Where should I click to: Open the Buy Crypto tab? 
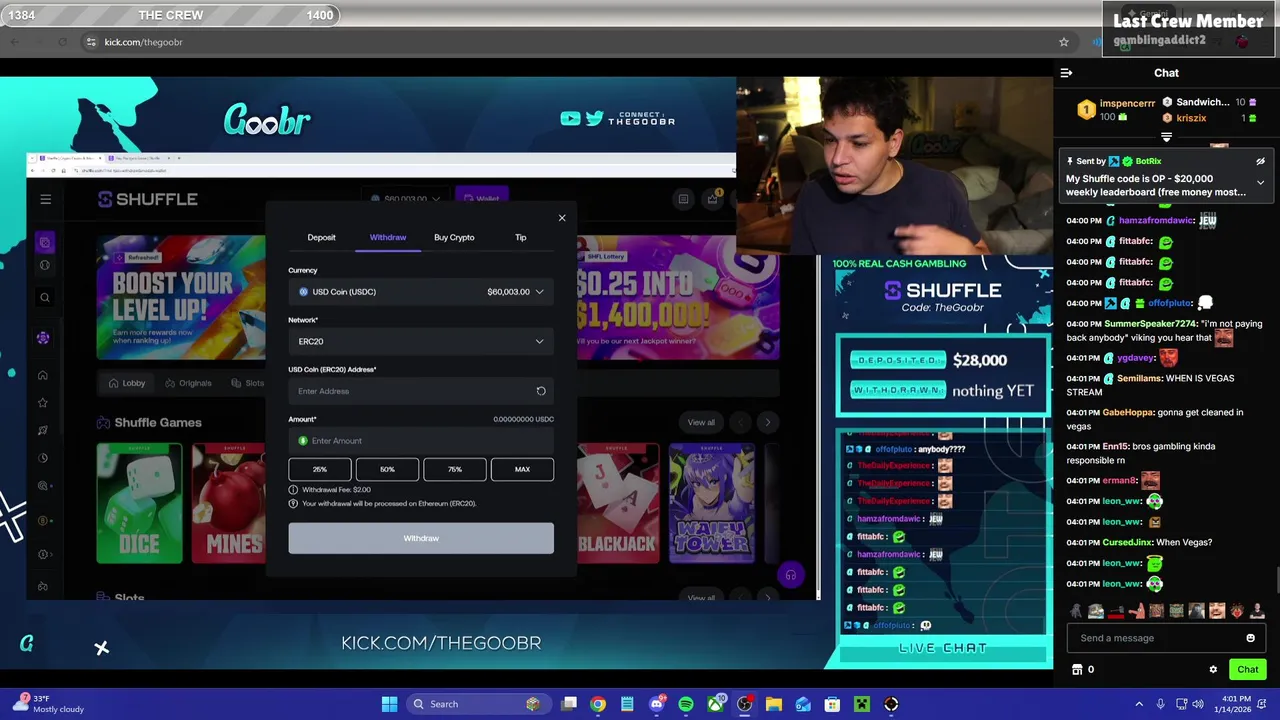[454, 237]
